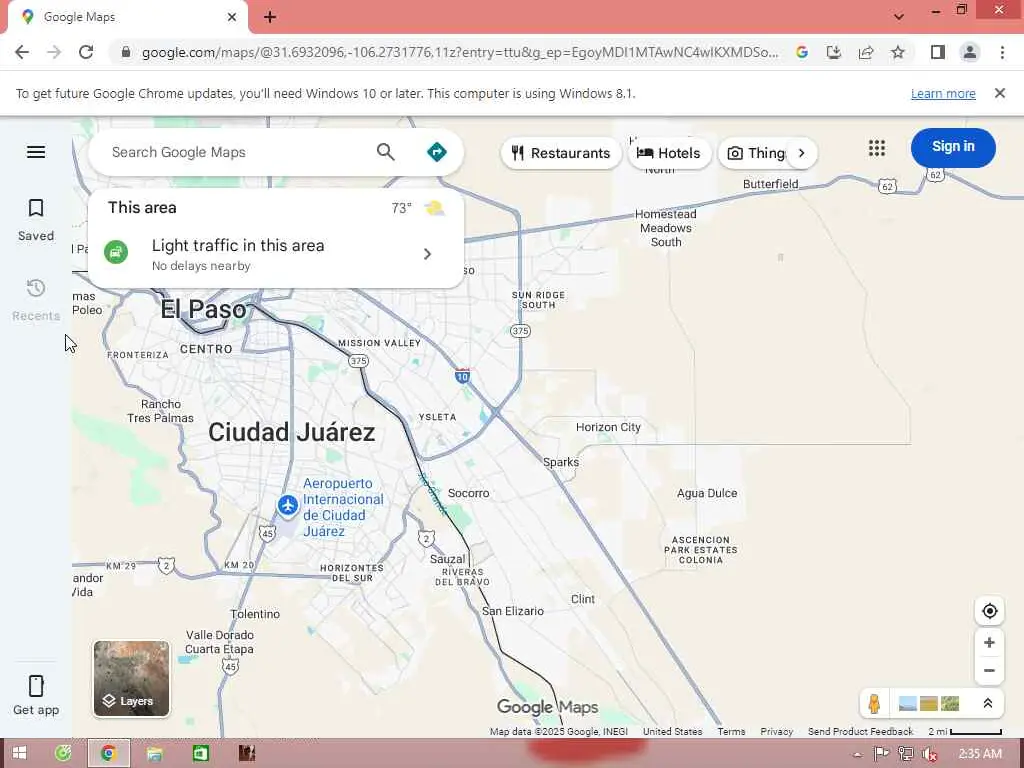Open the Privacy link
The height and width of the screenshot is (768, 1024).
pyautogui.click(x=776, y=731)
